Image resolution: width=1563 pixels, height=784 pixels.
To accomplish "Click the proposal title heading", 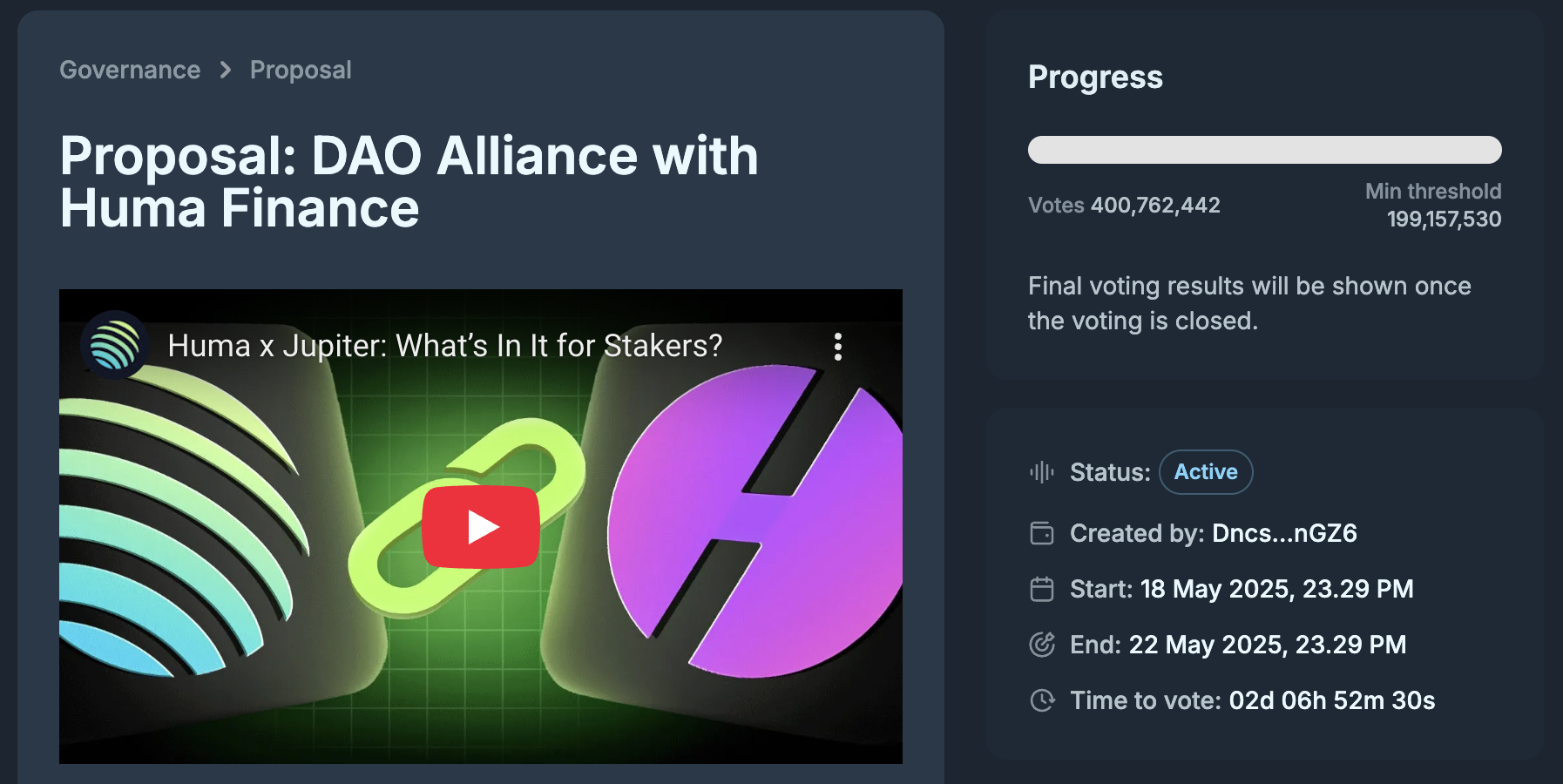I will tap(409, 182).
